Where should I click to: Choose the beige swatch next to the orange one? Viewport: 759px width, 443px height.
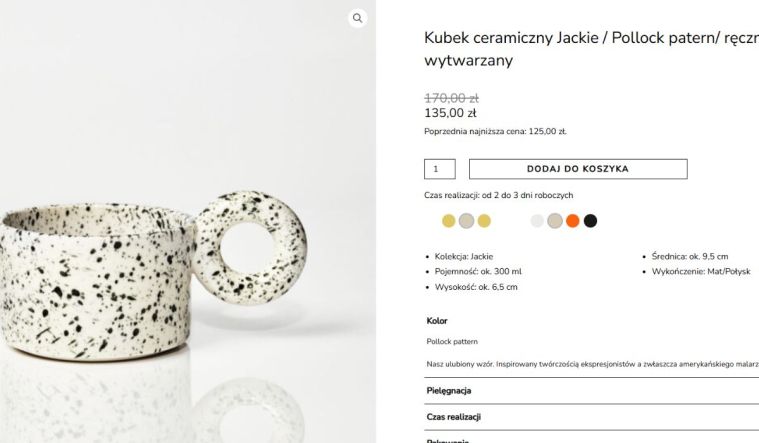click(x=555, y=221)
